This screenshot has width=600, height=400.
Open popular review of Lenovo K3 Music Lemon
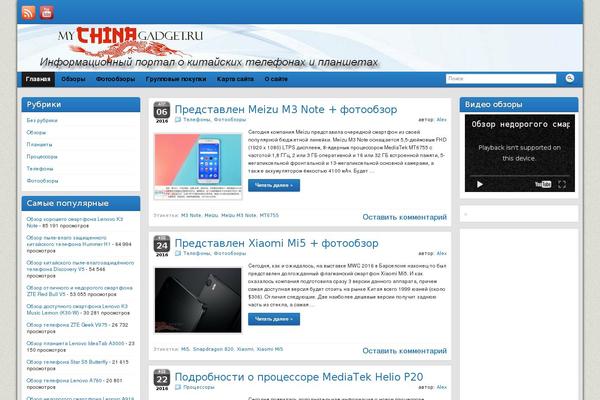coord(77,309)
